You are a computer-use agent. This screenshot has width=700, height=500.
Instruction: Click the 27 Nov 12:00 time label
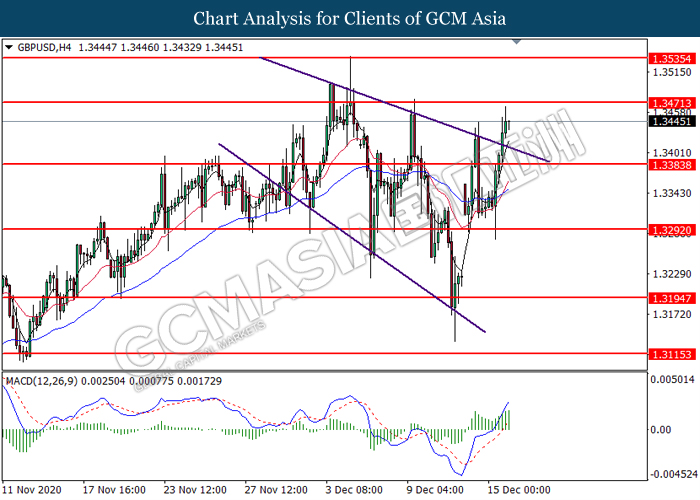pyautogui.click(x=276, y=490)
